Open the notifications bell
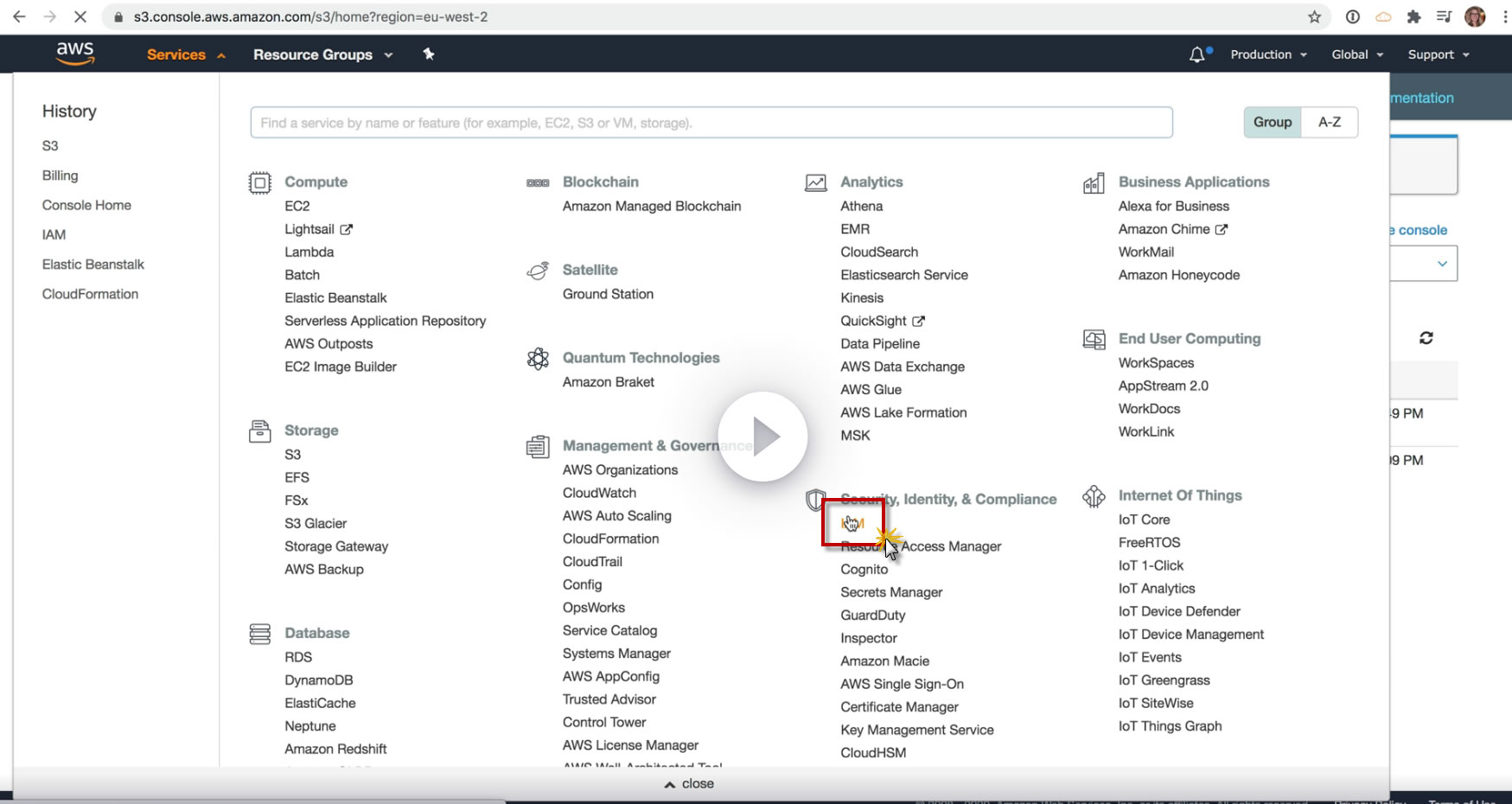 1196,54
